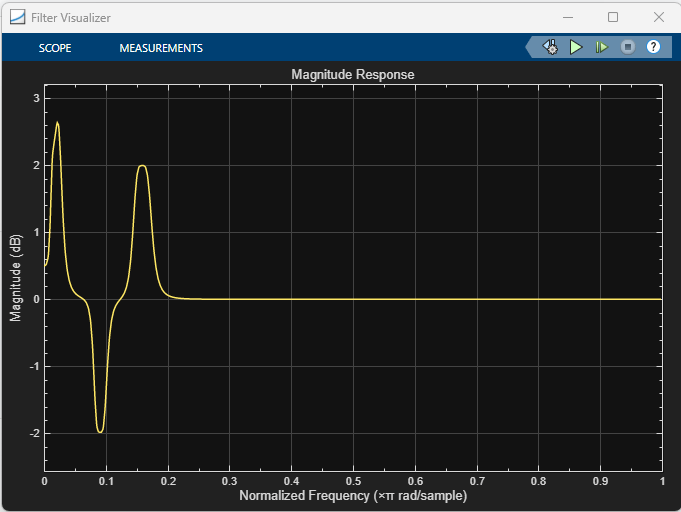Click the Filter Visualizer app icon in title bar

(x=17, y=17)
